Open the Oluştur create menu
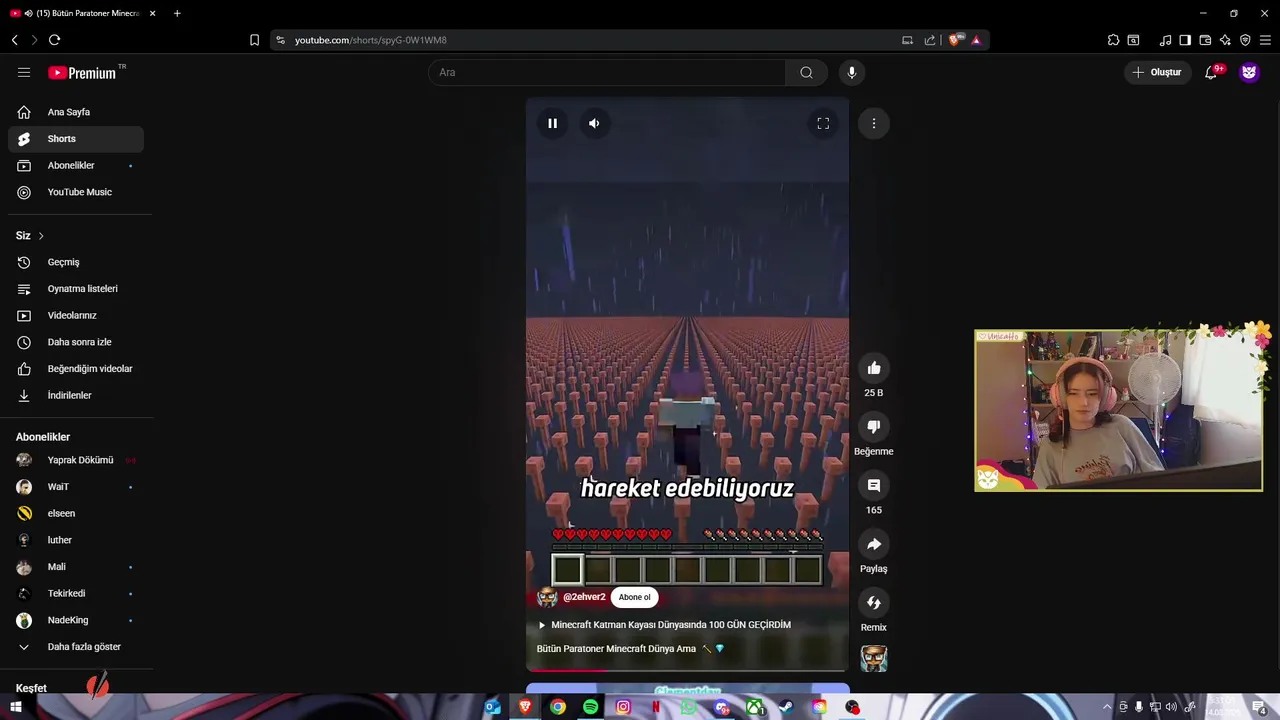This screenshot has height=720, width=1280. [1157, 72]
